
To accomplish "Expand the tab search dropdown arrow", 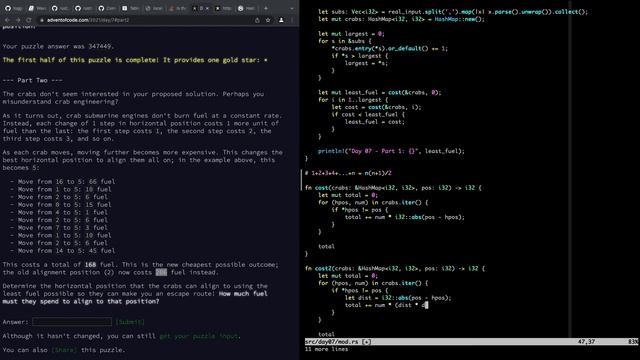I will pos(292,8).
